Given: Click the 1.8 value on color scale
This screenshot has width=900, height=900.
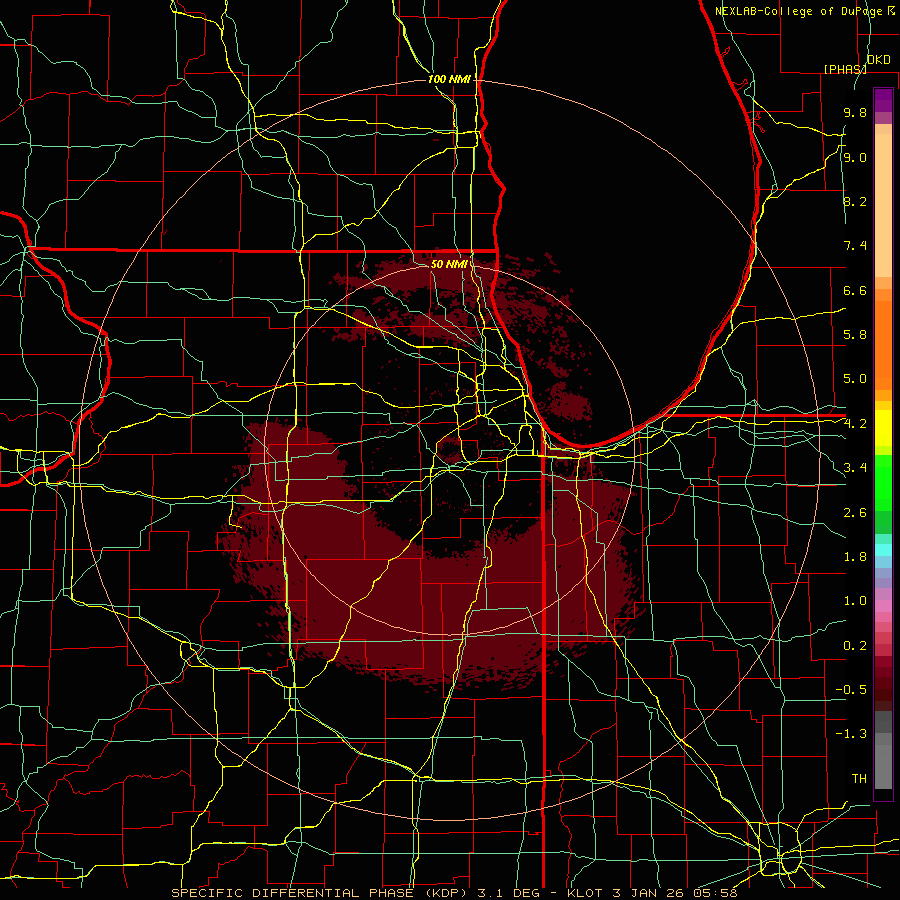Looking at the screenshot, I should [x=855, y=557].
